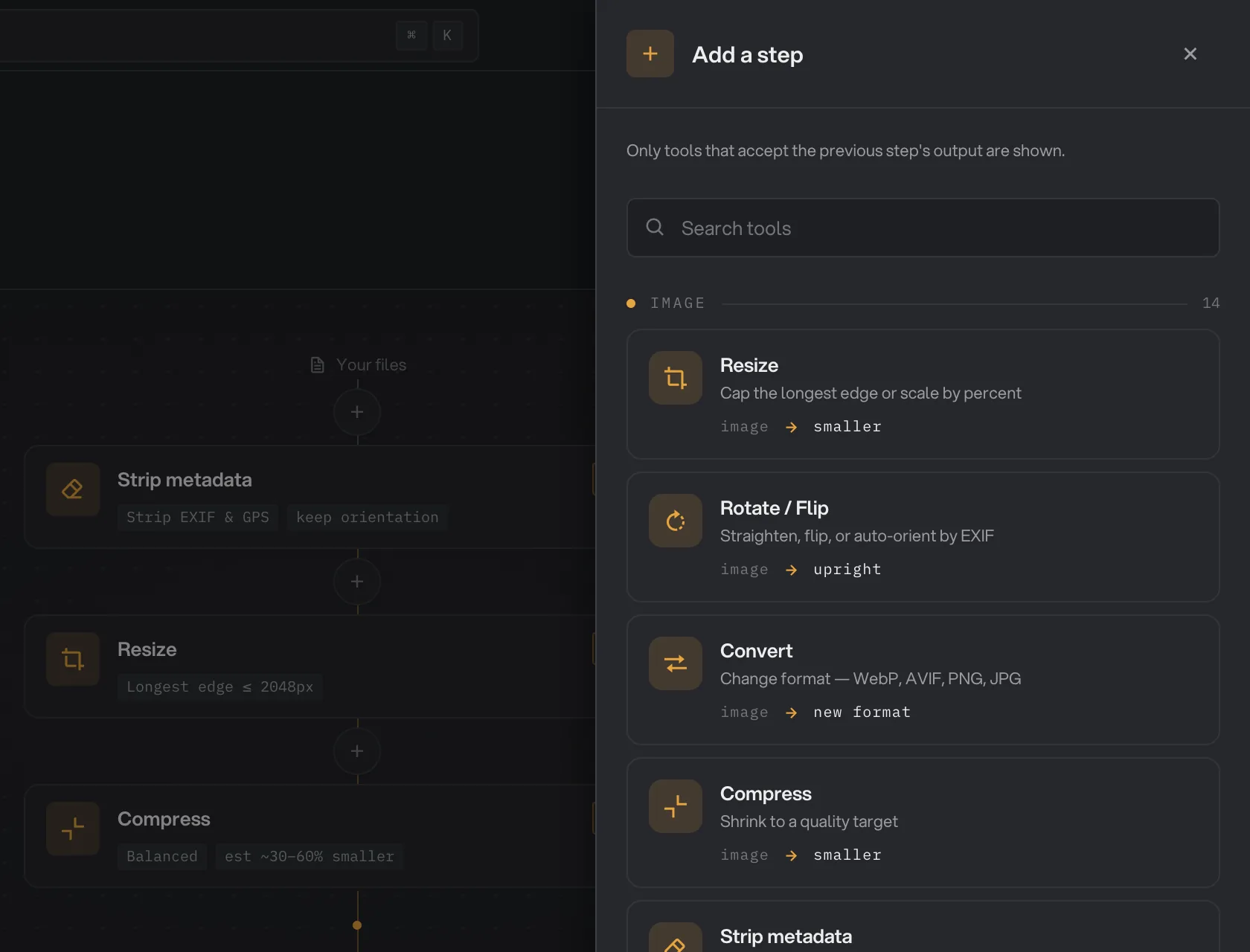Image resolution: width=1250 pixels, height=952 pixels.
Task: Click the 'Balanced' chip on Compress step
Action: (162, 856)
